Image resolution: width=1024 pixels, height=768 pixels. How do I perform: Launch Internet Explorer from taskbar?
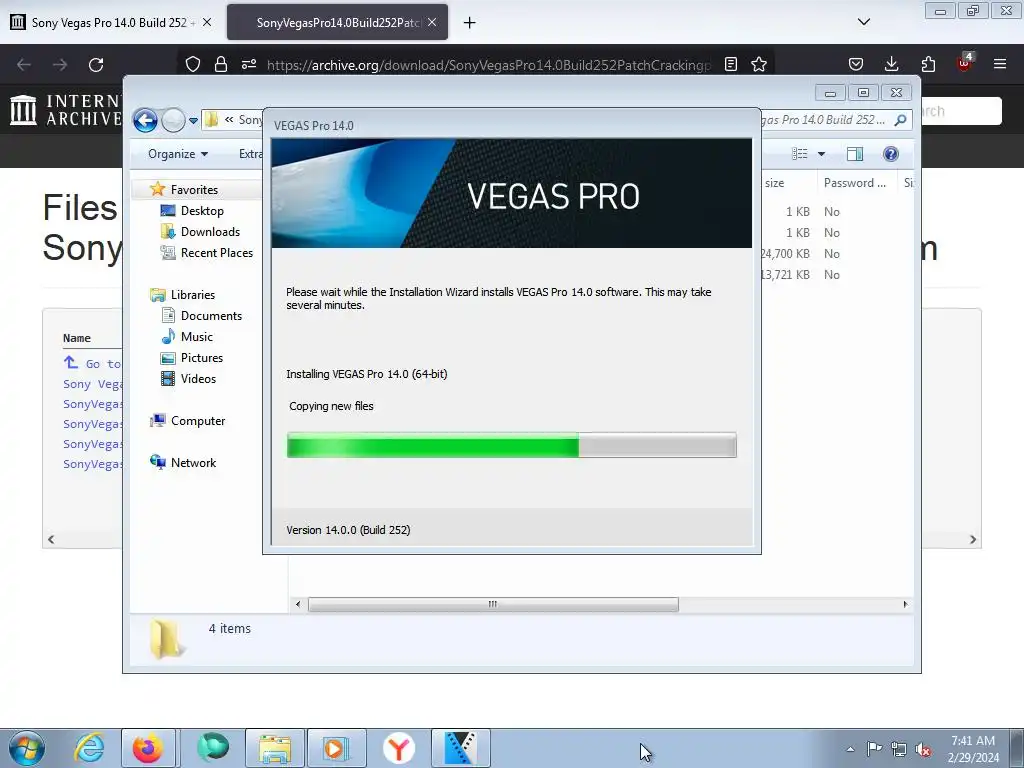(89, 748)
